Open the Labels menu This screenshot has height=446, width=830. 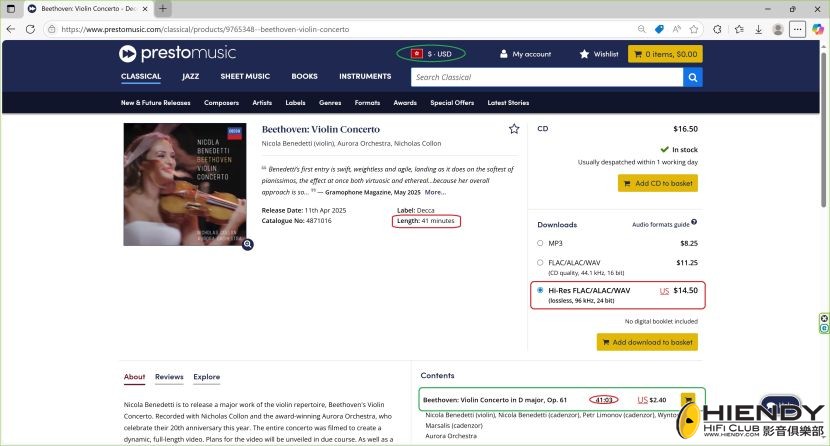(295, 103)
